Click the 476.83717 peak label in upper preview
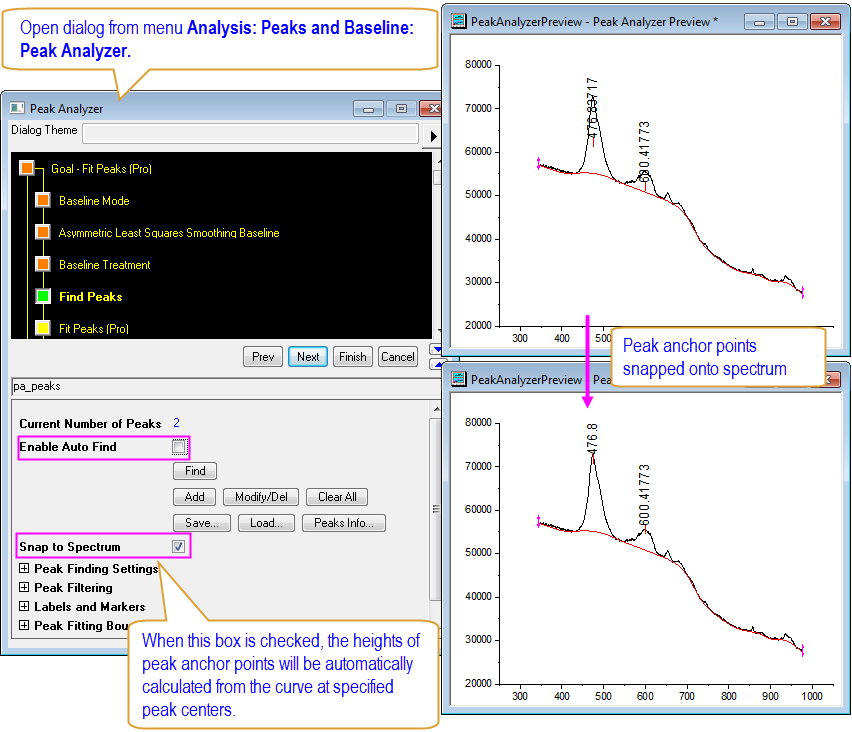The width and height of the screenshot is (852, 732). point(592,108)
